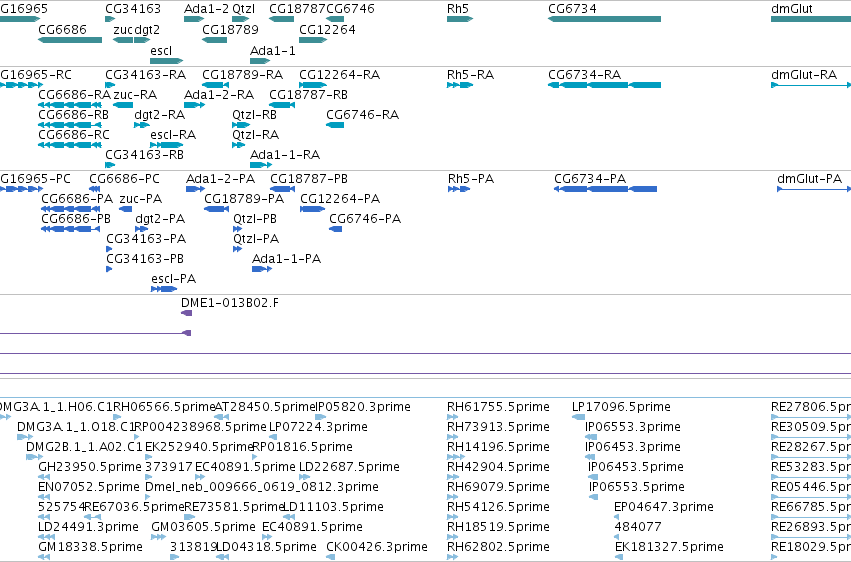Click the CG6734-PA protein label

pos(590,179)
